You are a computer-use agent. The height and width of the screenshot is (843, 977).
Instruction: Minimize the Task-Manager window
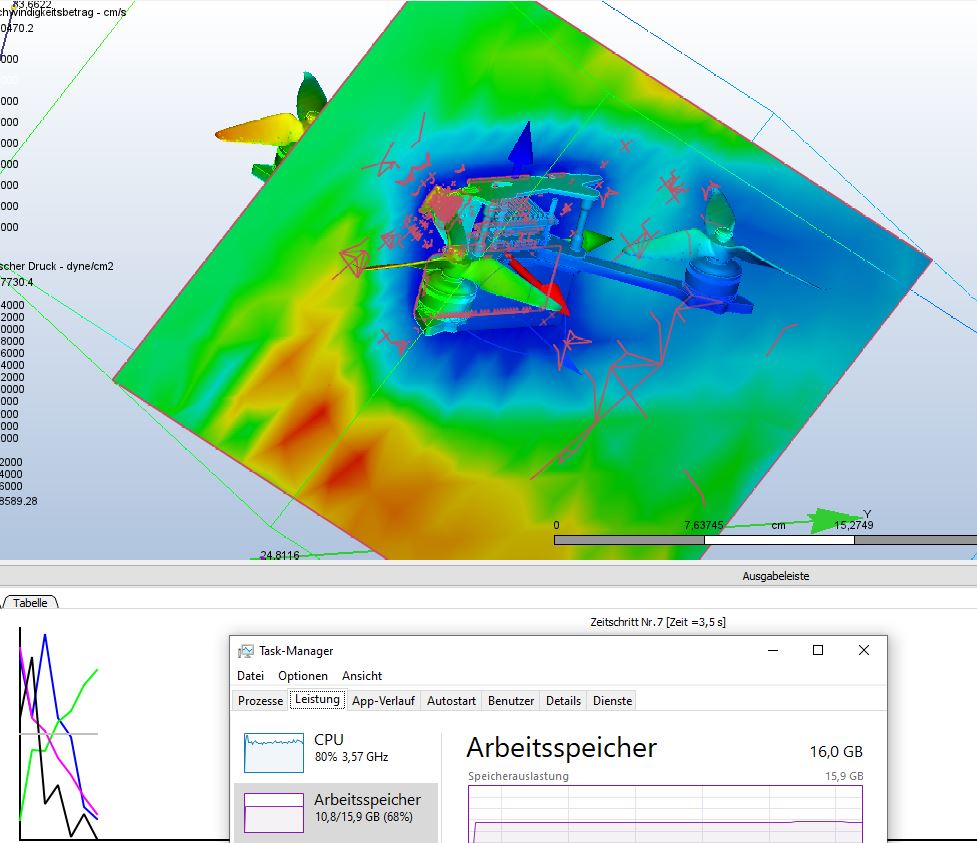tap(773, 650)
